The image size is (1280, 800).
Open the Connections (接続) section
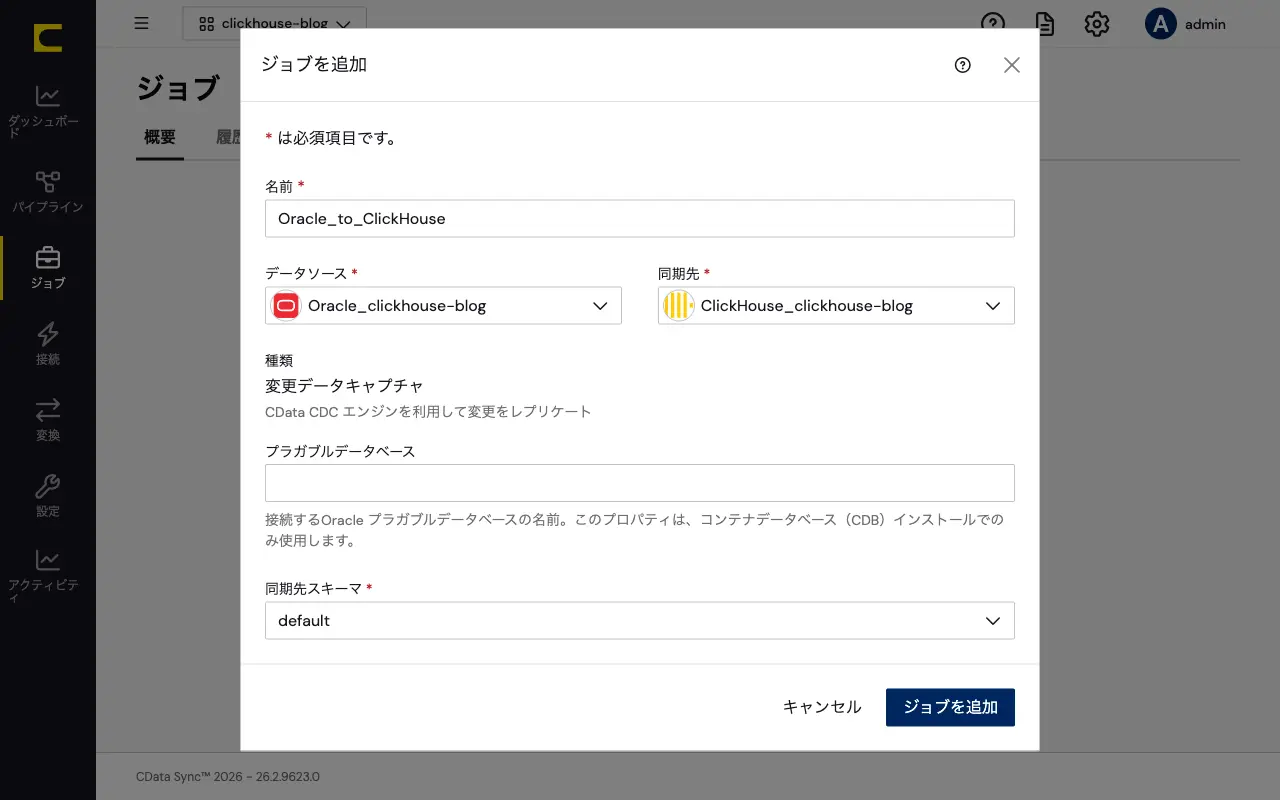48,344
